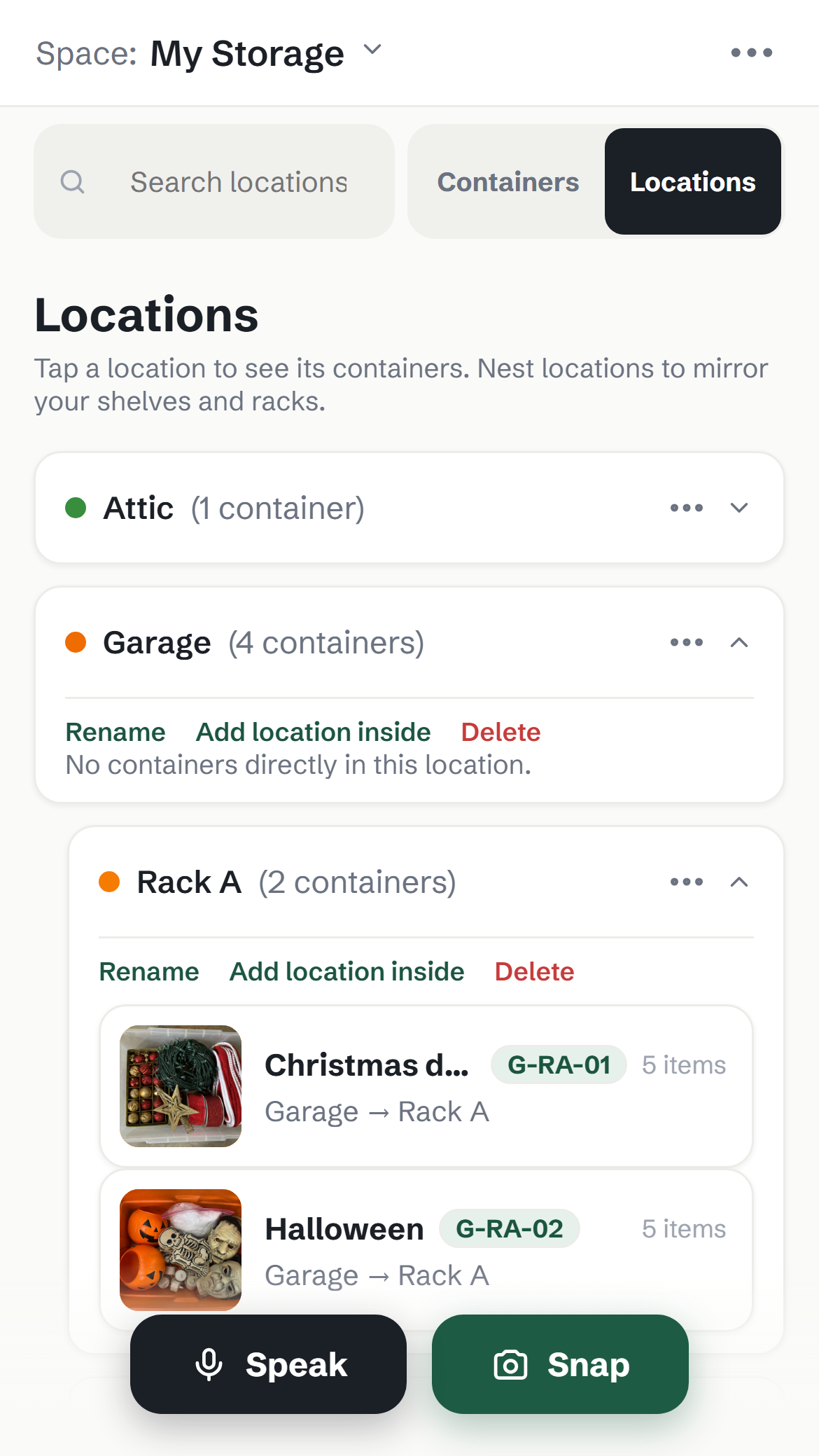The image size is (819, 1456).
Task: Click Rename under Garage
Action: [x=115, y=732]
